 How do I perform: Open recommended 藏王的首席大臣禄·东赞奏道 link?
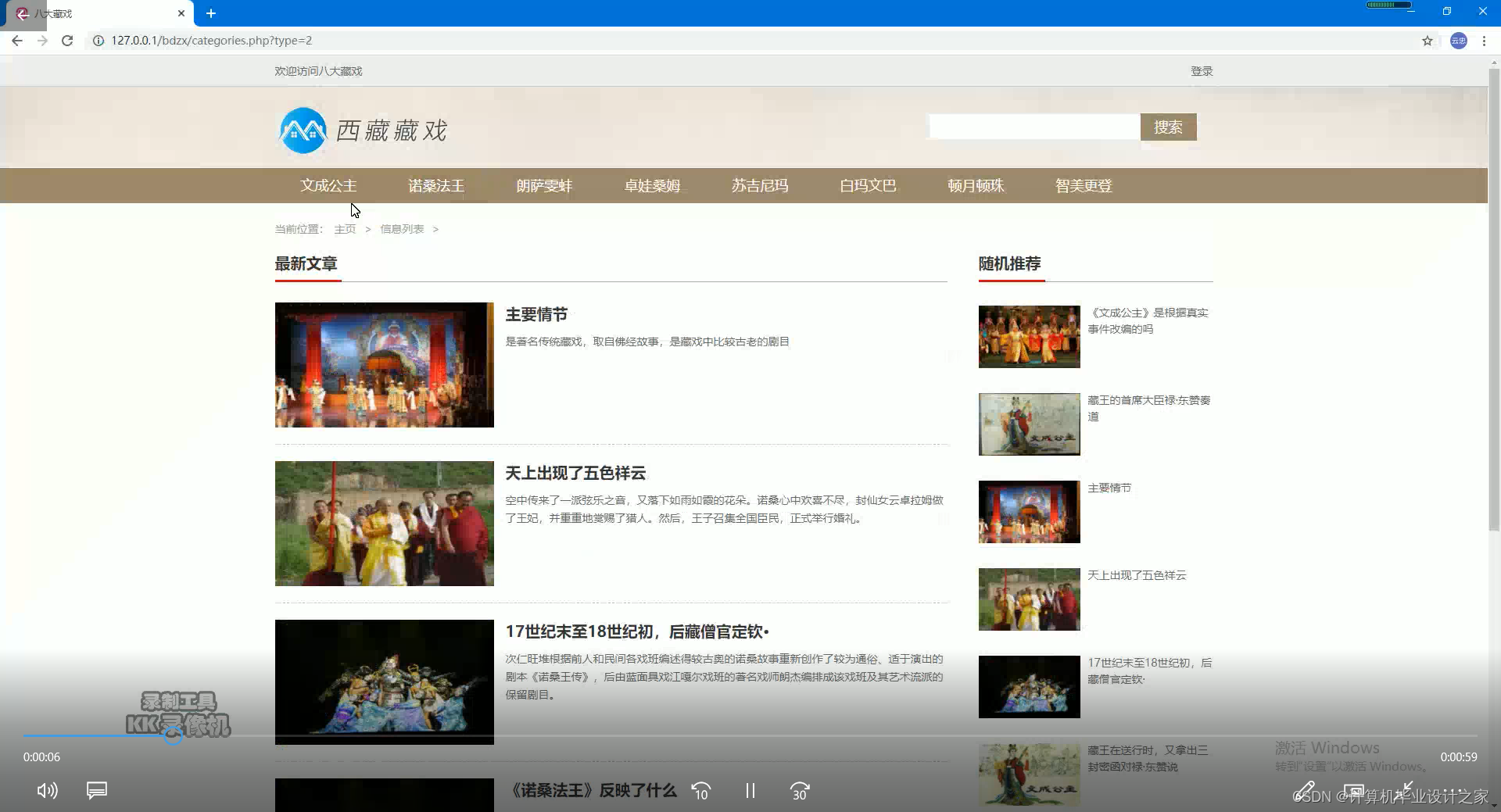[1149, 408]
